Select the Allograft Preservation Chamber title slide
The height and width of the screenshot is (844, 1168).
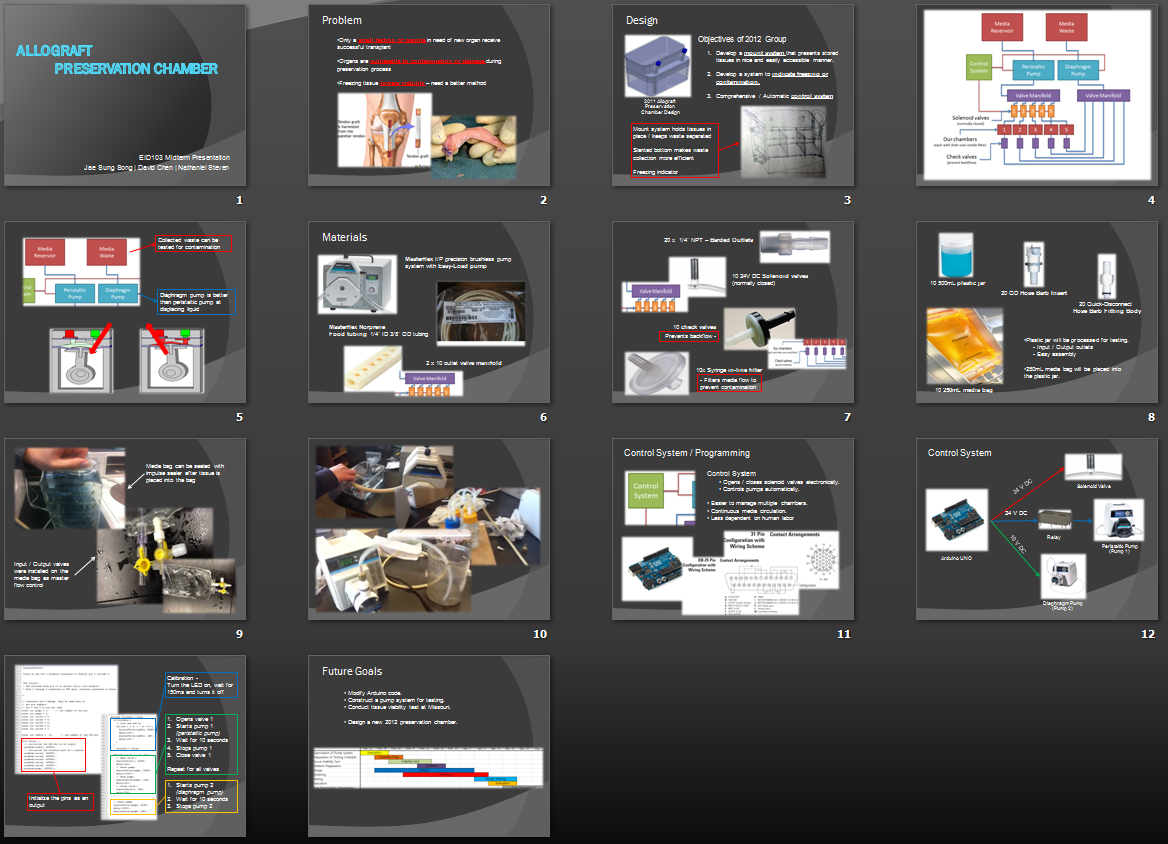(x=125, y=95)
